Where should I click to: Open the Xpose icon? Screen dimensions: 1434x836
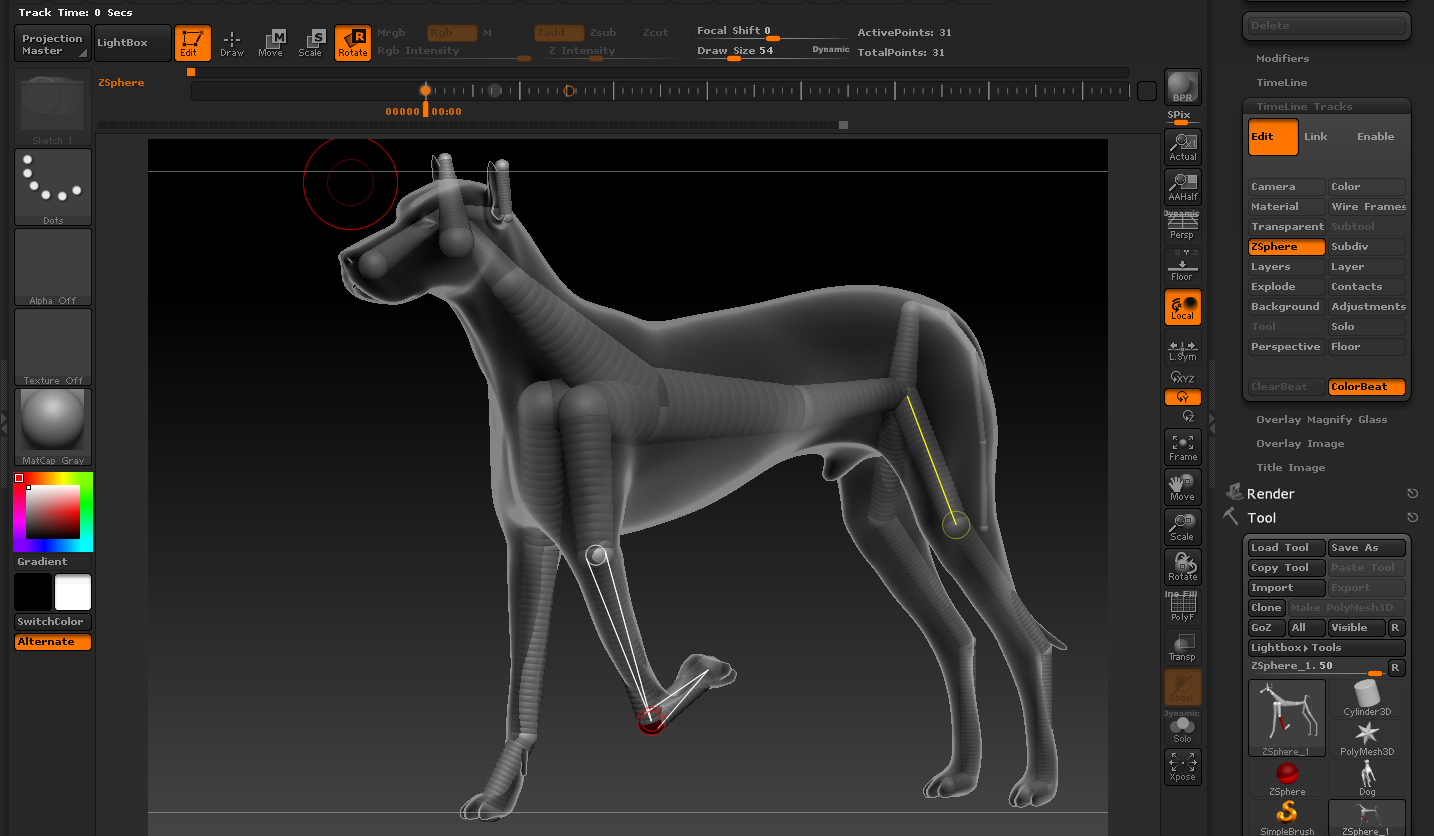(1182, 767)
